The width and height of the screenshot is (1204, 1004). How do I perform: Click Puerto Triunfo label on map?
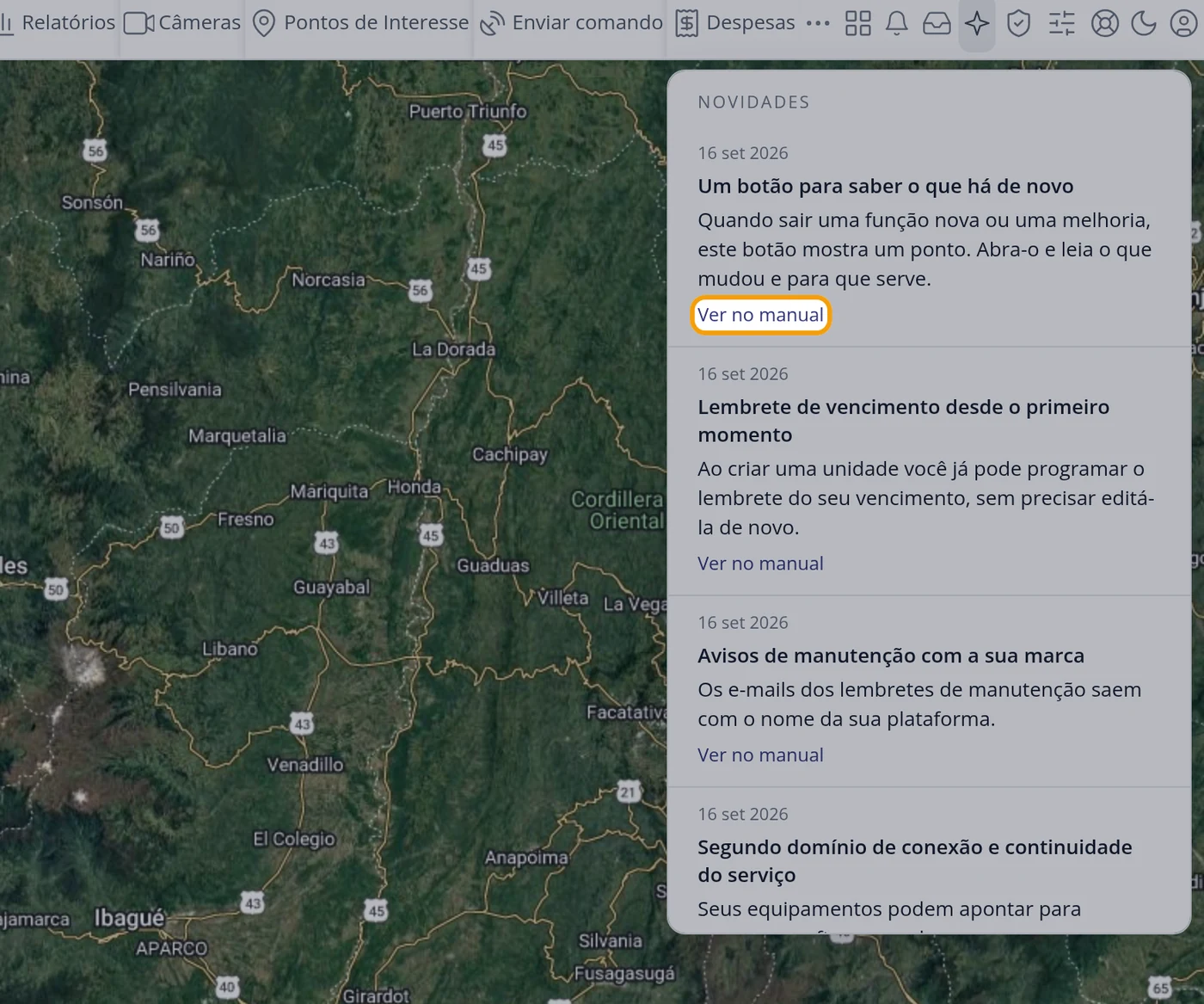click(468, 111)
